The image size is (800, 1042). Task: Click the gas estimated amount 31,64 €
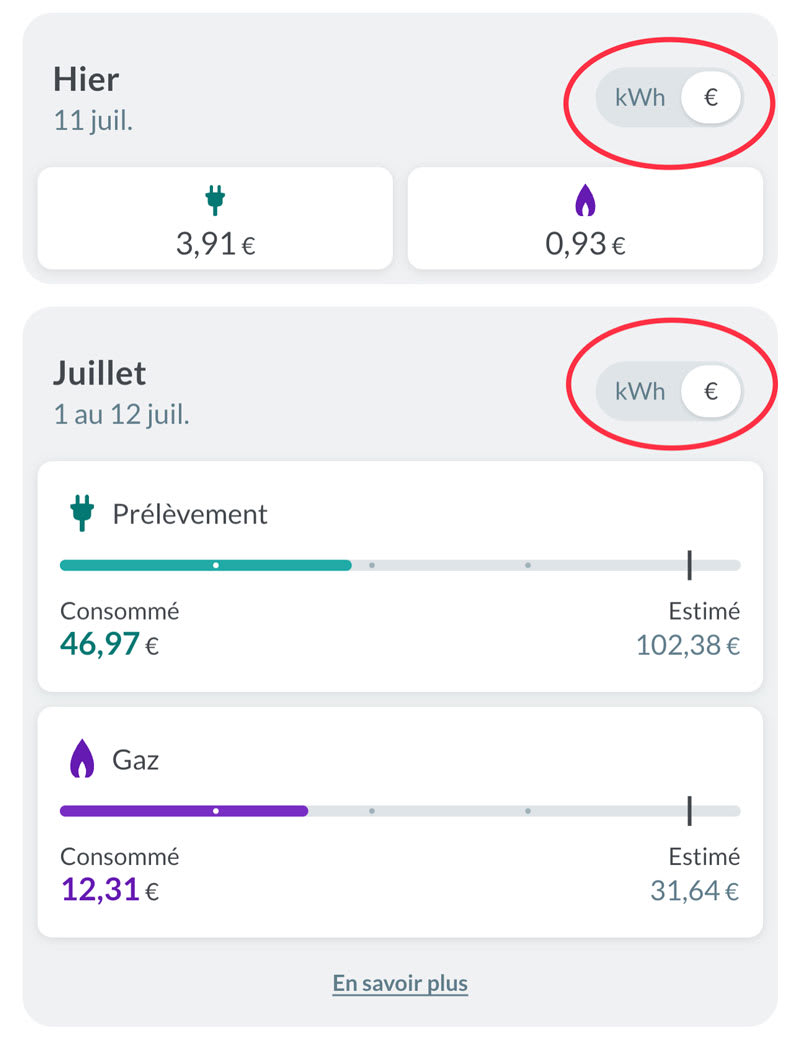693,890
